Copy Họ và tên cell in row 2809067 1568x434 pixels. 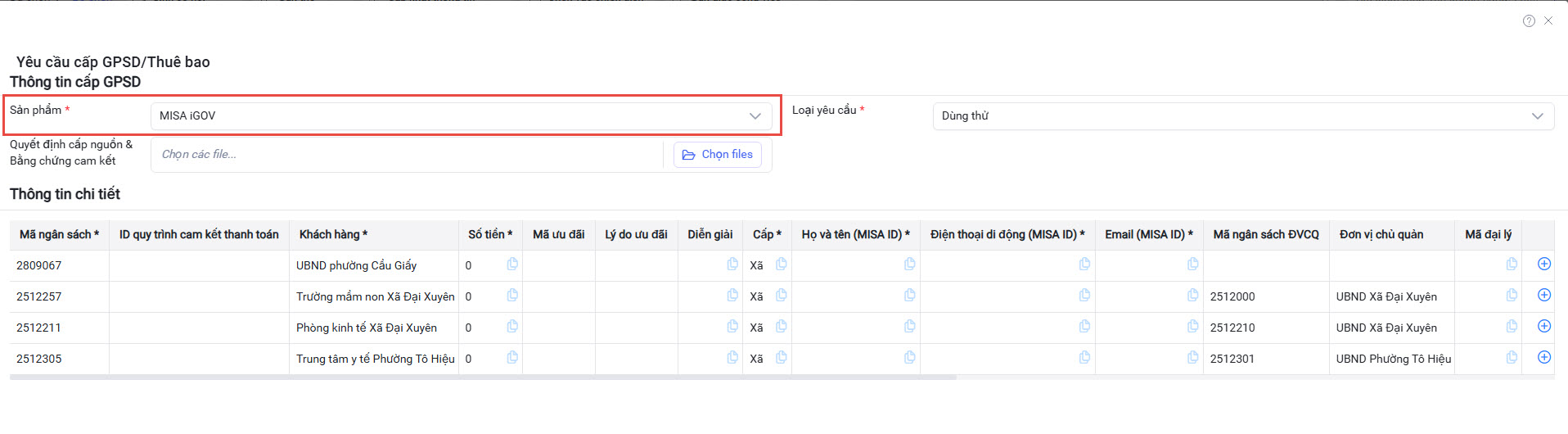click(909, 264)
